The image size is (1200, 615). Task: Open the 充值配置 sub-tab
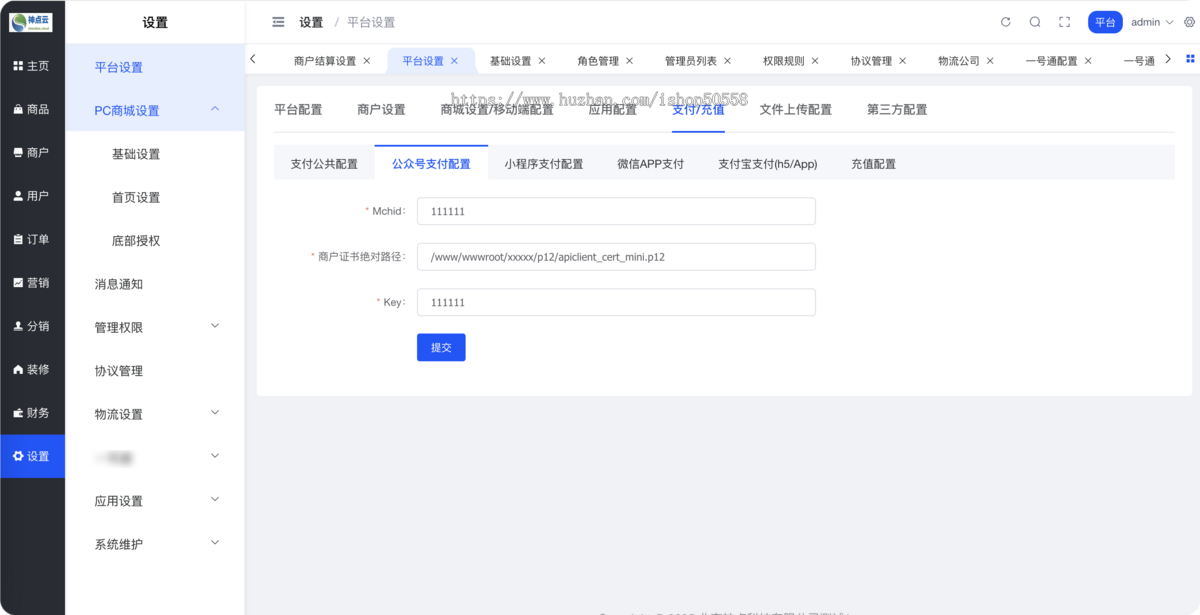click(x=874, y=164)
